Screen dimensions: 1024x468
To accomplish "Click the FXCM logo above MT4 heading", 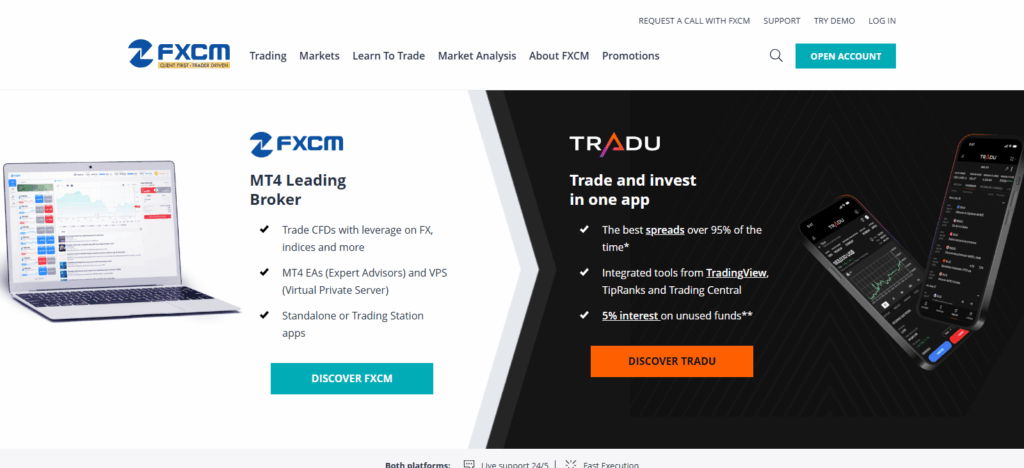I will click(x=296, y=143).
